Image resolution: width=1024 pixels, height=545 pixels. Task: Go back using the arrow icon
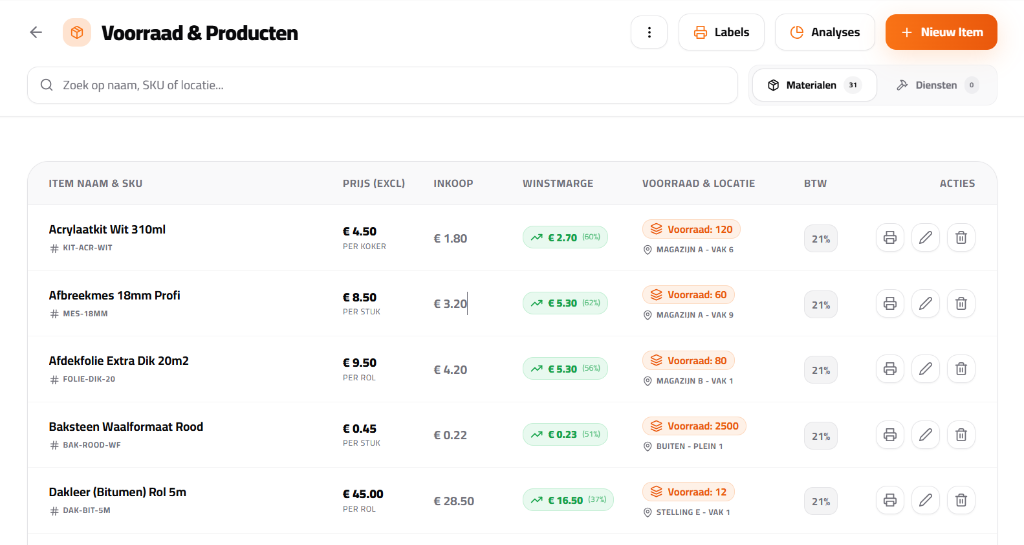[36, 32]
